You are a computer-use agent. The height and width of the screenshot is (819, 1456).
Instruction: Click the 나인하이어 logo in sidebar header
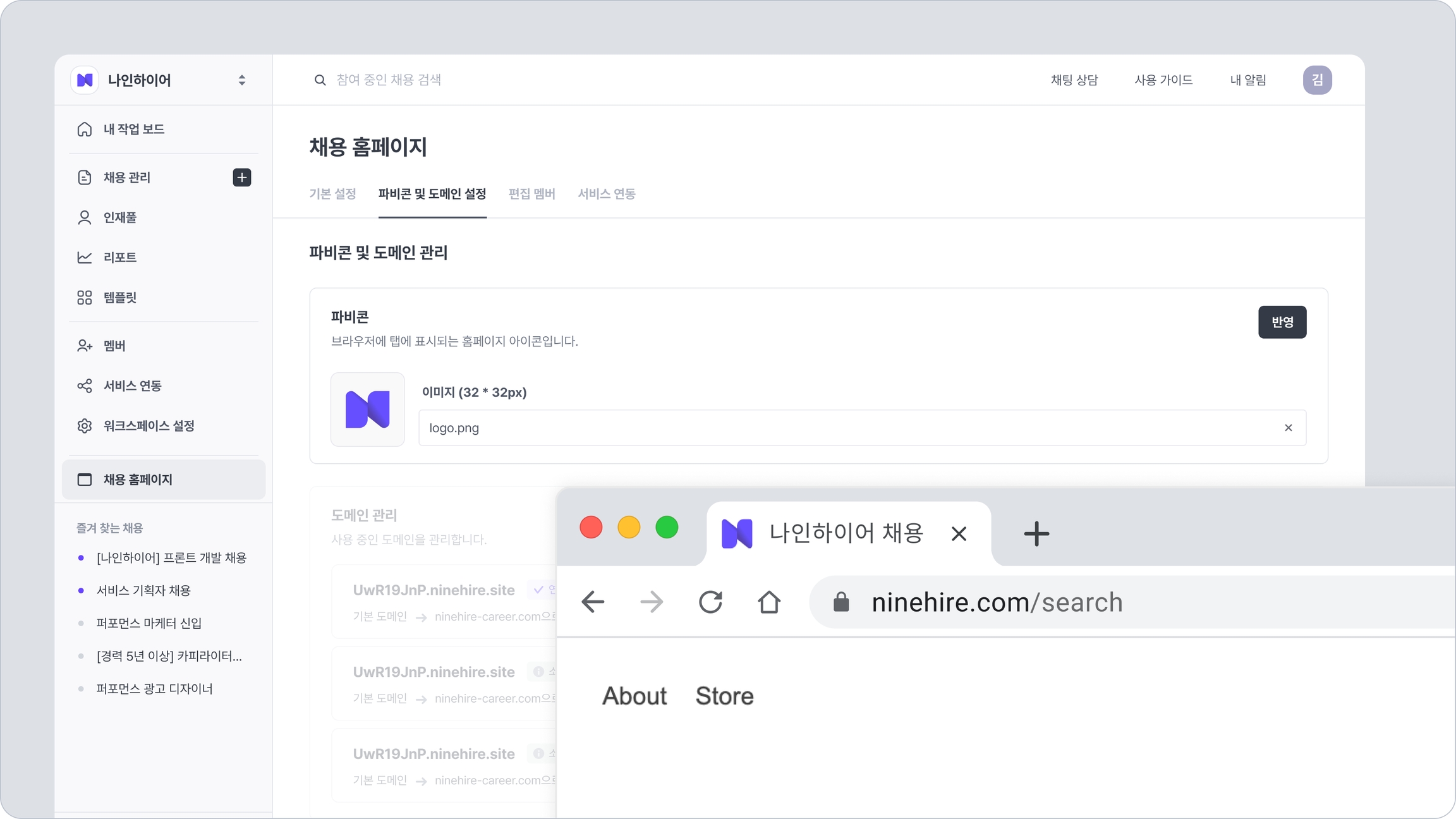pos(85,80)
